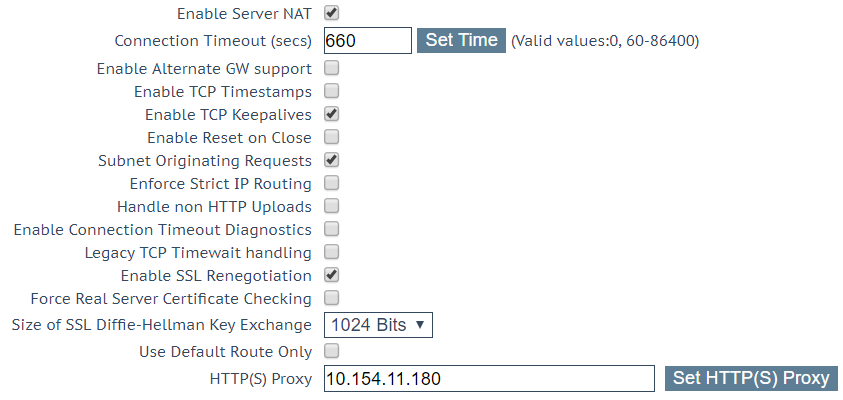Check the Enable Reset on Close box
The width and height of the screenshot is (843, 400).
coord(332,137)
